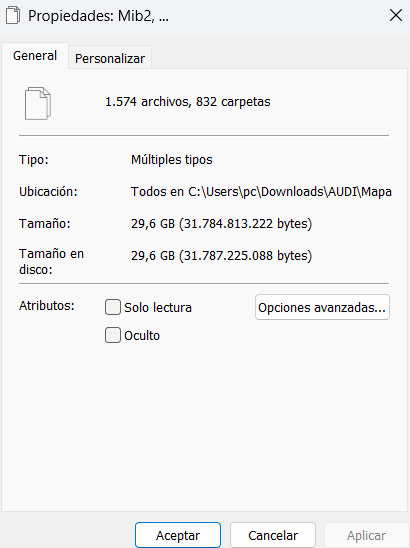Click the Atributos label
Screen dimensions: 410x548
(x=47, y=305)
